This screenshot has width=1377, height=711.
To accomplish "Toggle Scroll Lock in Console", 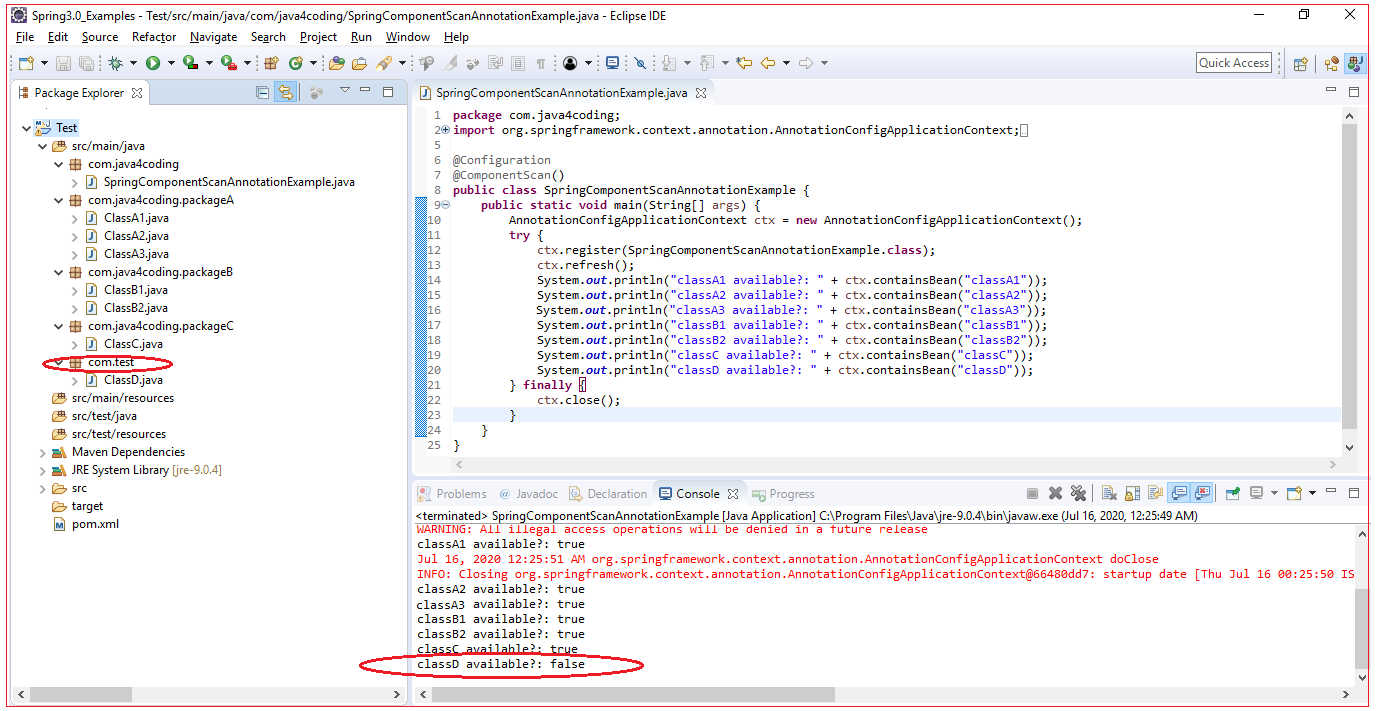I will 1132,493.
